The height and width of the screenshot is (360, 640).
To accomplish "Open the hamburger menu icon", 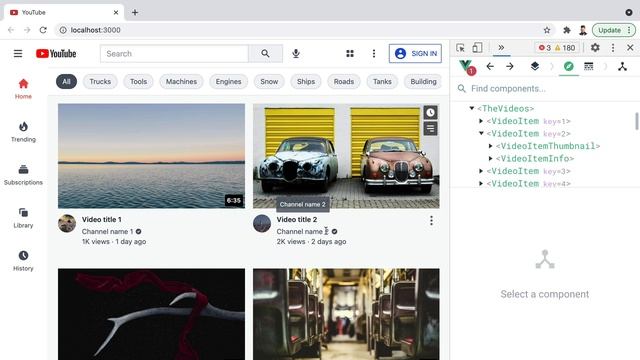I will pyautogui.click(x=18, y=53).
